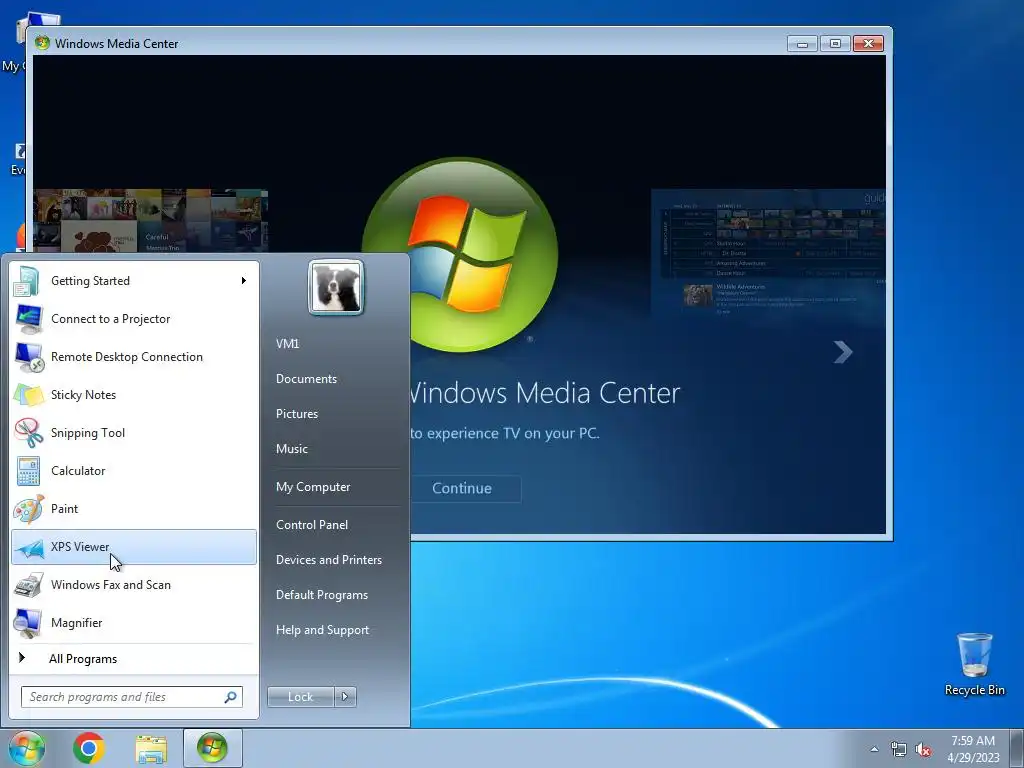
Task: Click the "Windows Fax and Scan" label
Action: pos(110,584)
